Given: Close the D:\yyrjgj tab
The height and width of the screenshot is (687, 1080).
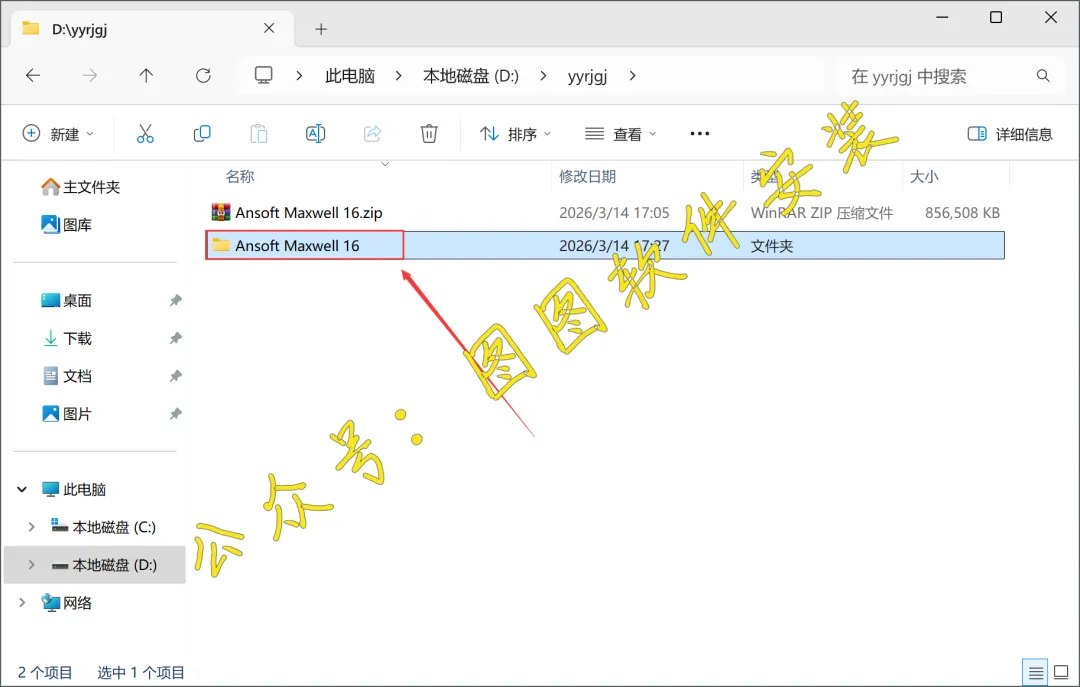Looking at the screenshot, I should (269, 28).
